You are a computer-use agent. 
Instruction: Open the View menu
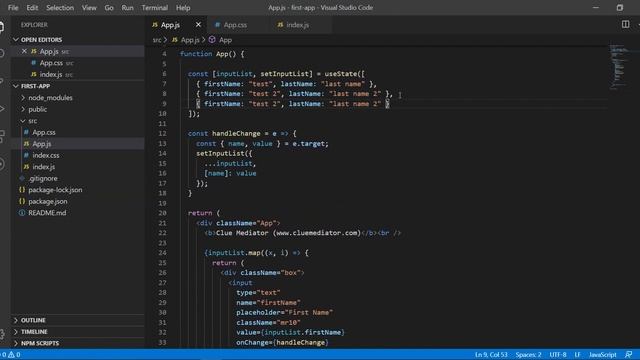point(89,8)
